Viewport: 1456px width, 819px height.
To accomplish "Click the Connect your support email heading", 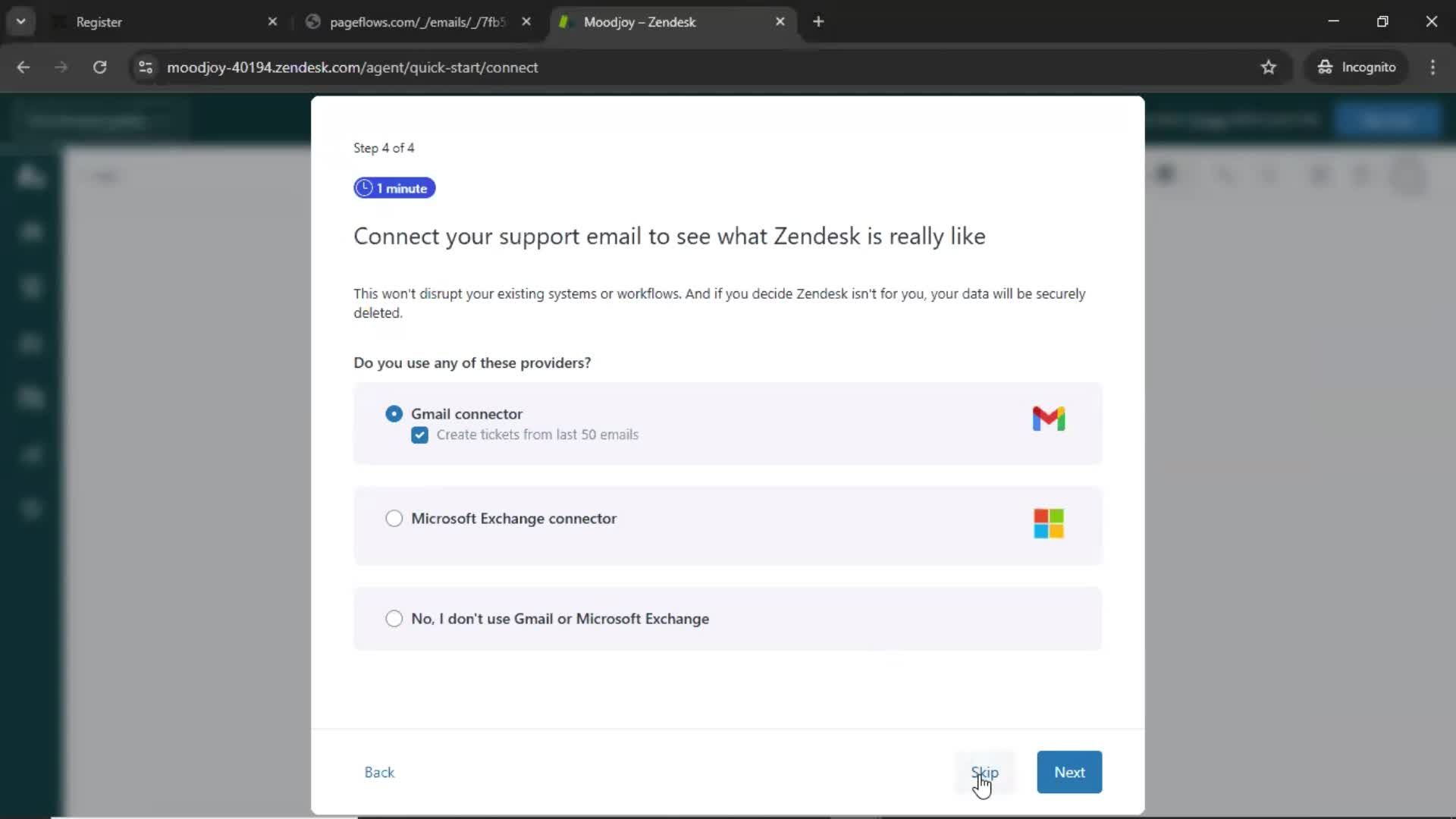I will click(670, 237).
